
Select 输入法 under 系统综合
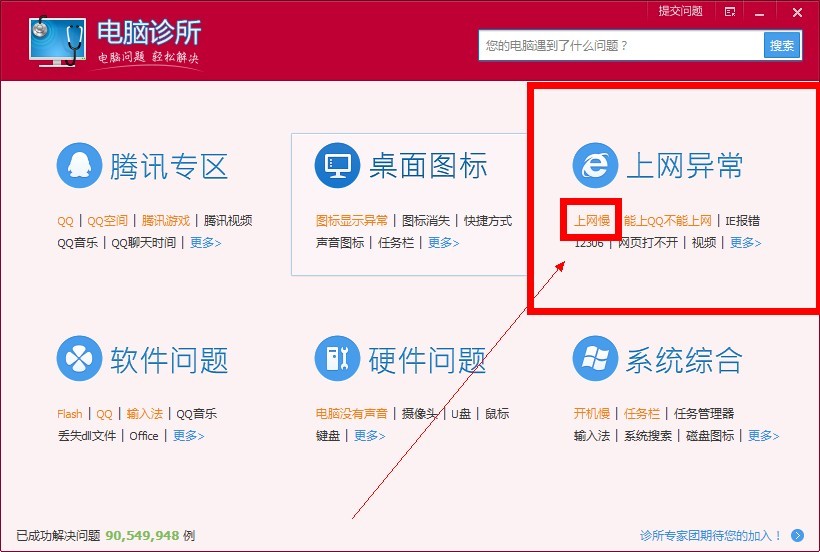click(x=592, y=436)
